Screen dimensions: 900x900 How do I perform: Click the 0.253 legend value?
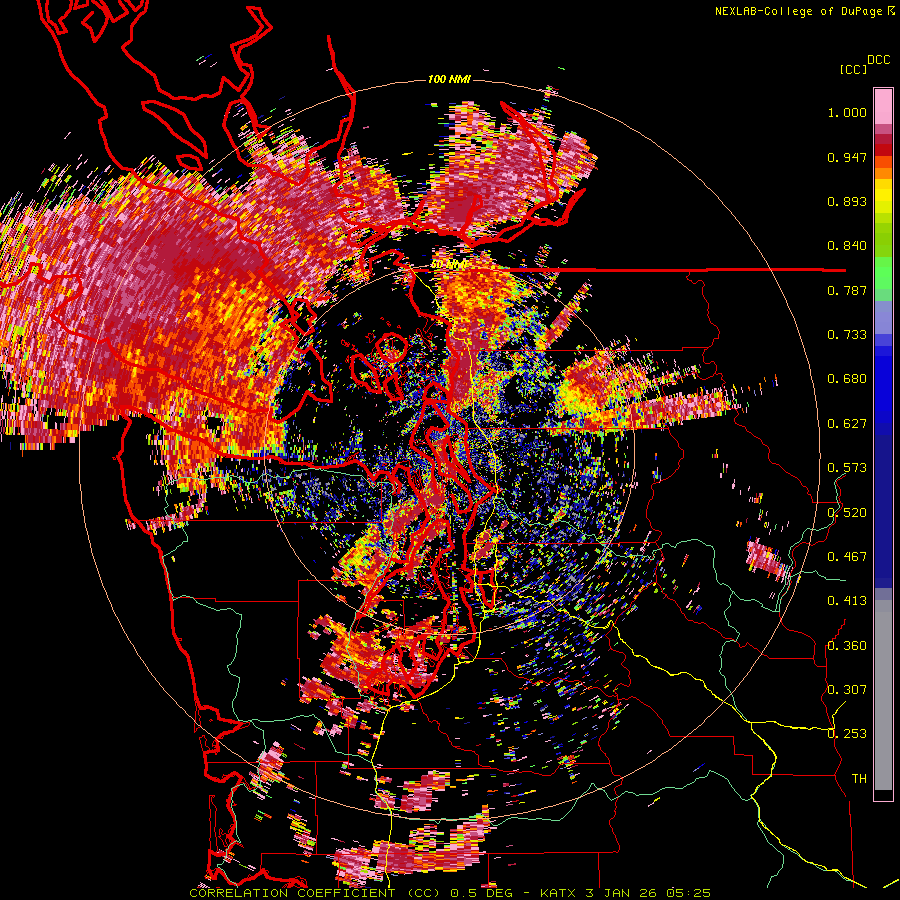click(847, 734)
